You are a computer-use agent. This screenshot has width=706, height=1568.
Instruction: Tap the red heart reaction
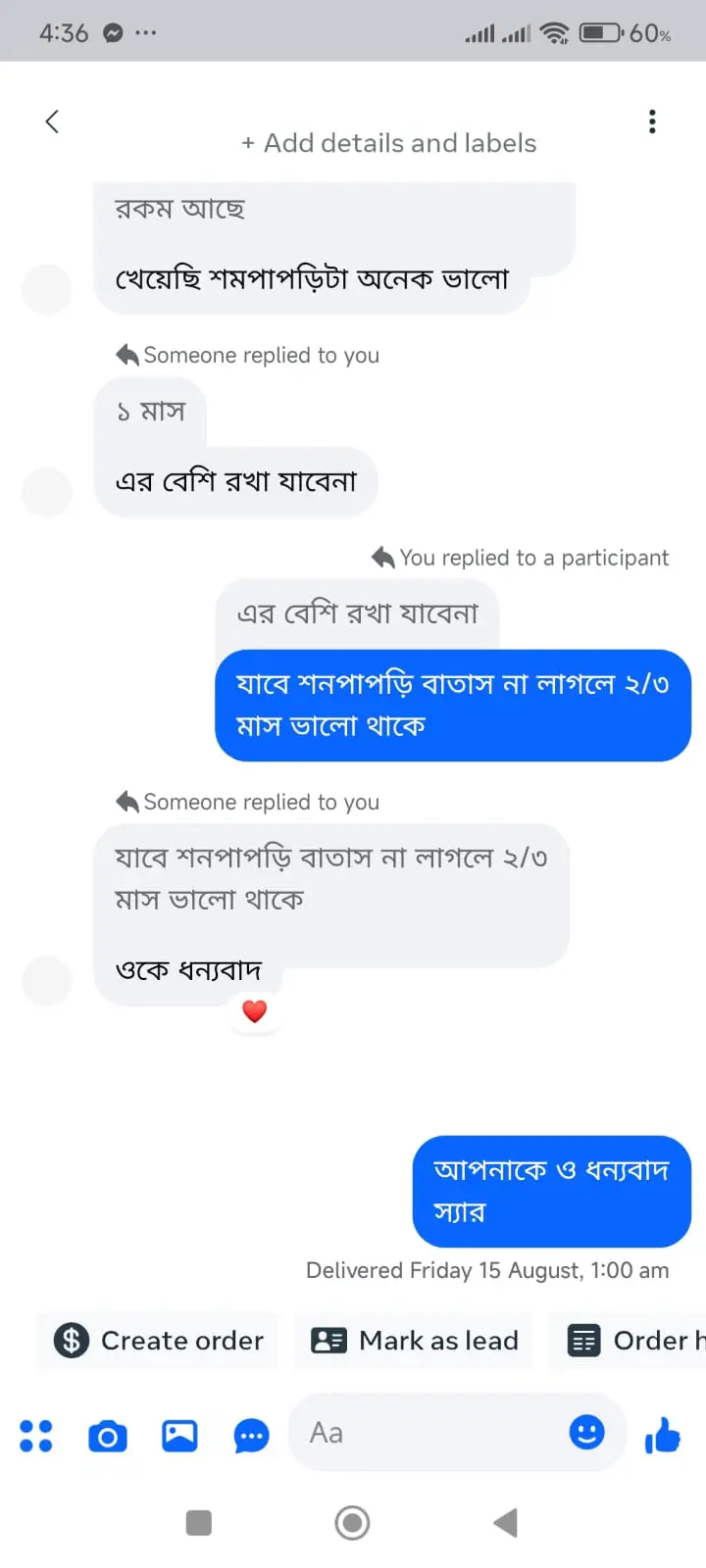pos(255,1010)
